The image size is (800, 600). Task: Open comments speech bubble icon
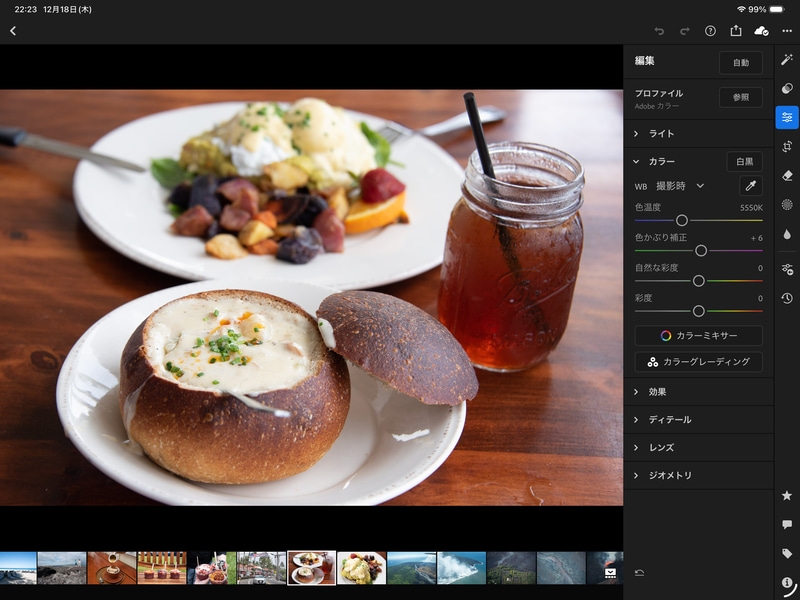(x=787, y=524)
